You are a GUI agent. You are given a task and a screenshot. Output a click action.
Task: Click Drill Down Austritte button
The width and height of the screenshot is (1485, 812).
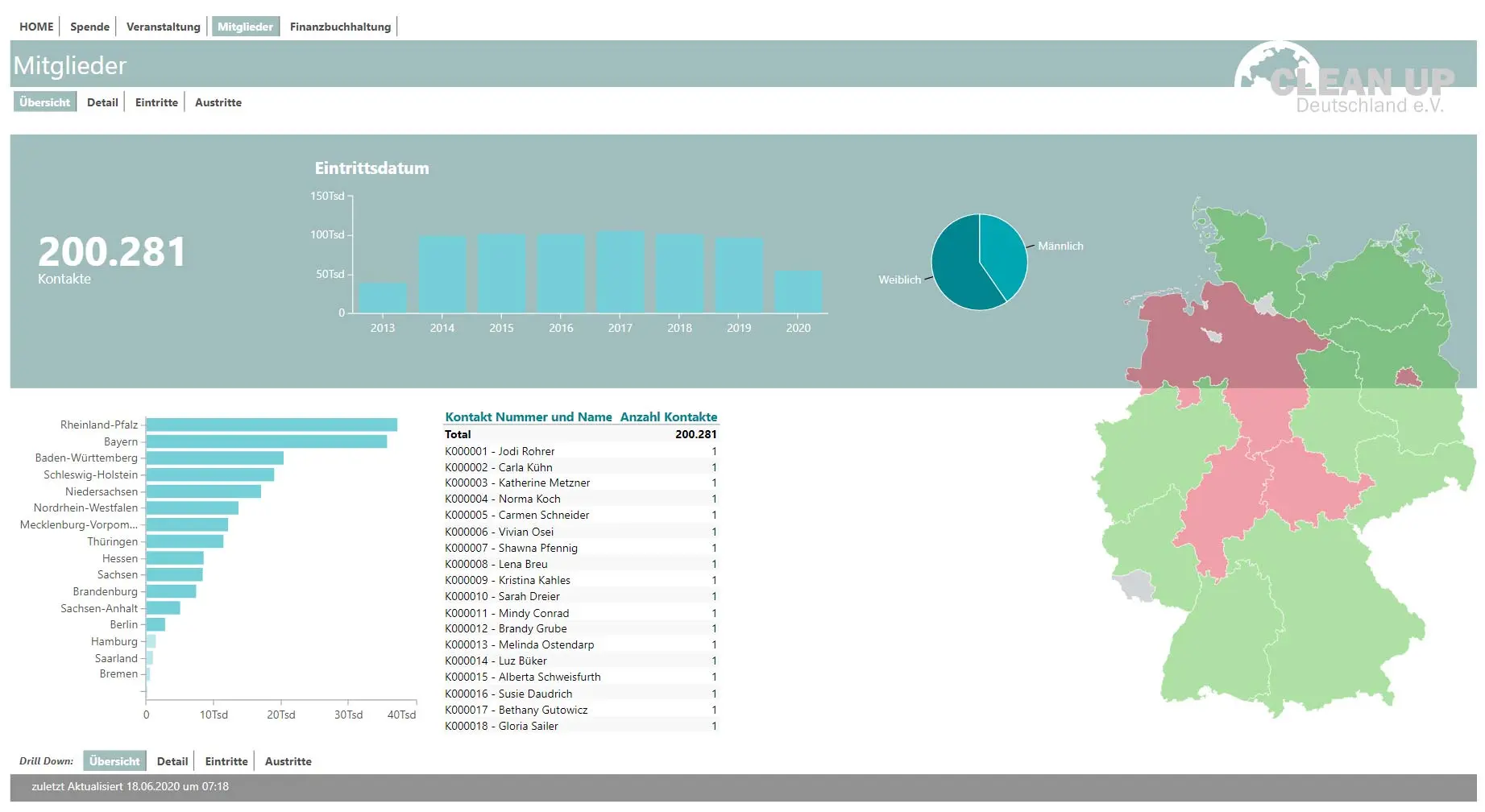288,761
